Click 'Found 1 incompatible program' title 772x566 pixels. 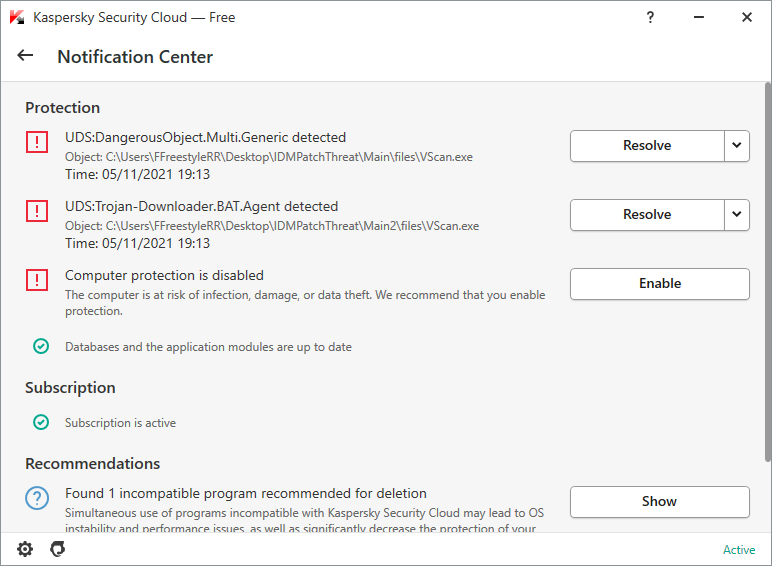point(246,493)
